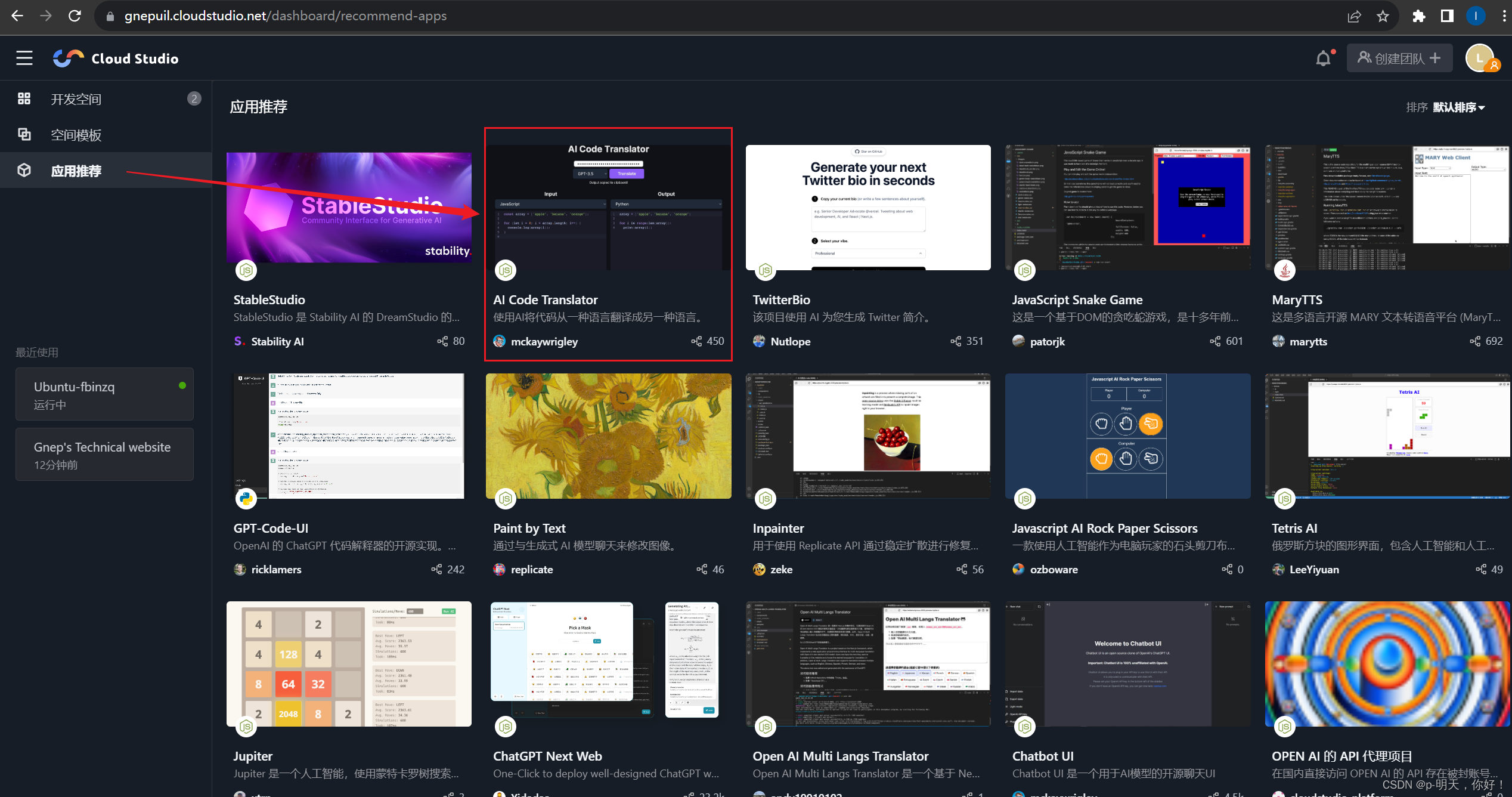
Task: Open browser extensions puzzle icon
Action: (1419, 16)
